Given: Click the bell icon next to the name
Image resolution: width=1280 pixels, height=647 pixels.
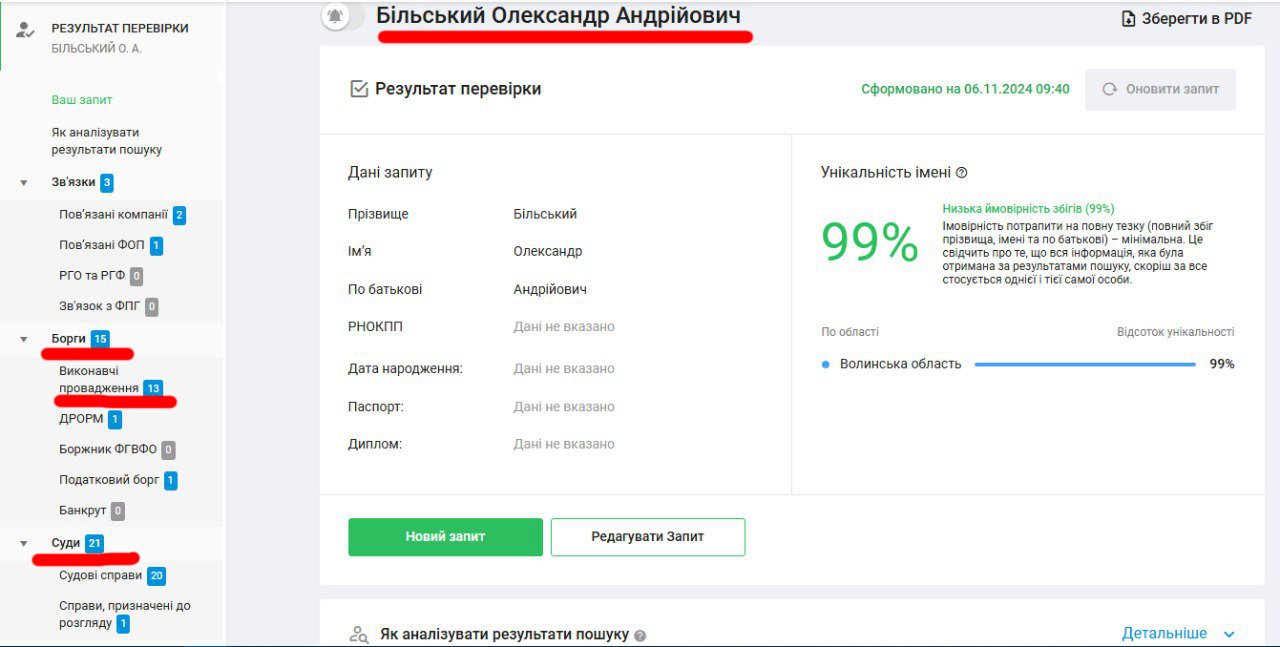Looking at the screenshot, I should tap(335, 16).
